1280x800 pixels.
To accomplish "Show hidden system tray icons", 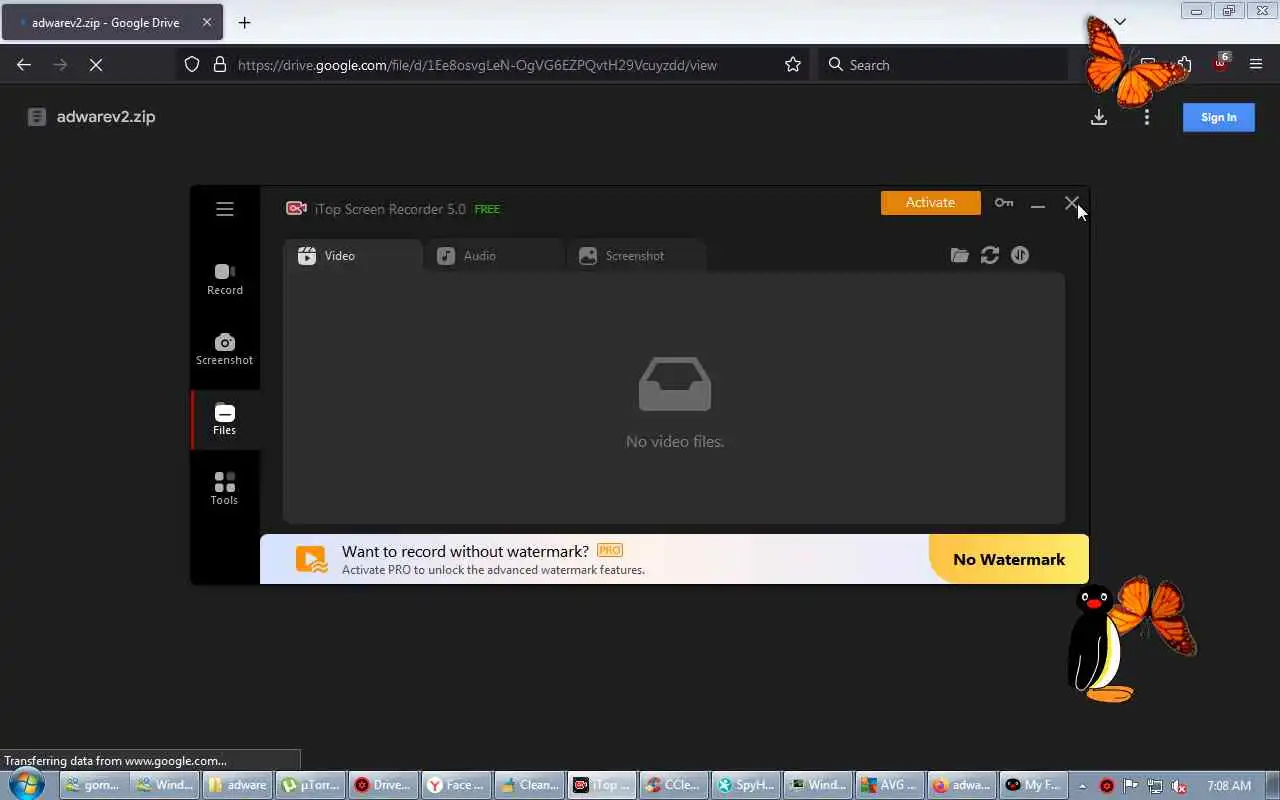I will coord(1082,786).
